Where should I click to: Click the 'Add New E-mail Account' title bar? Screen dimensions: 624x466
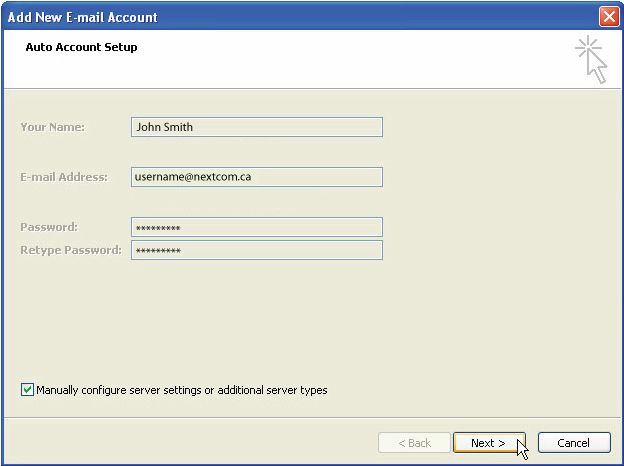tap(250, 17)
